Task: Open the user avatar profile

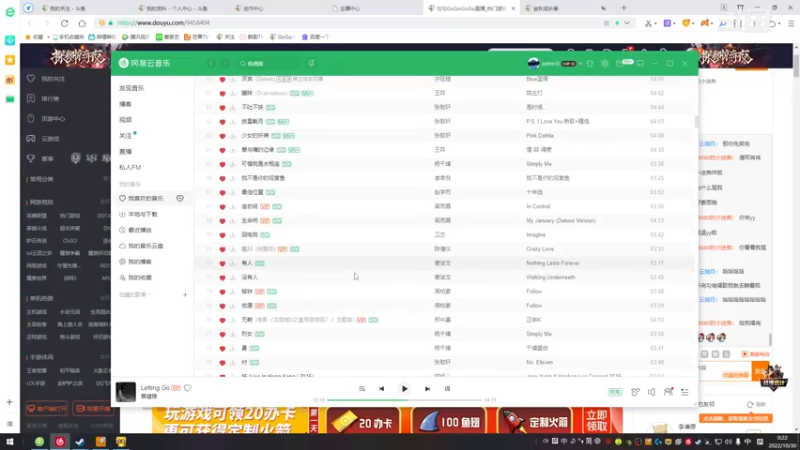Action: 534,63
